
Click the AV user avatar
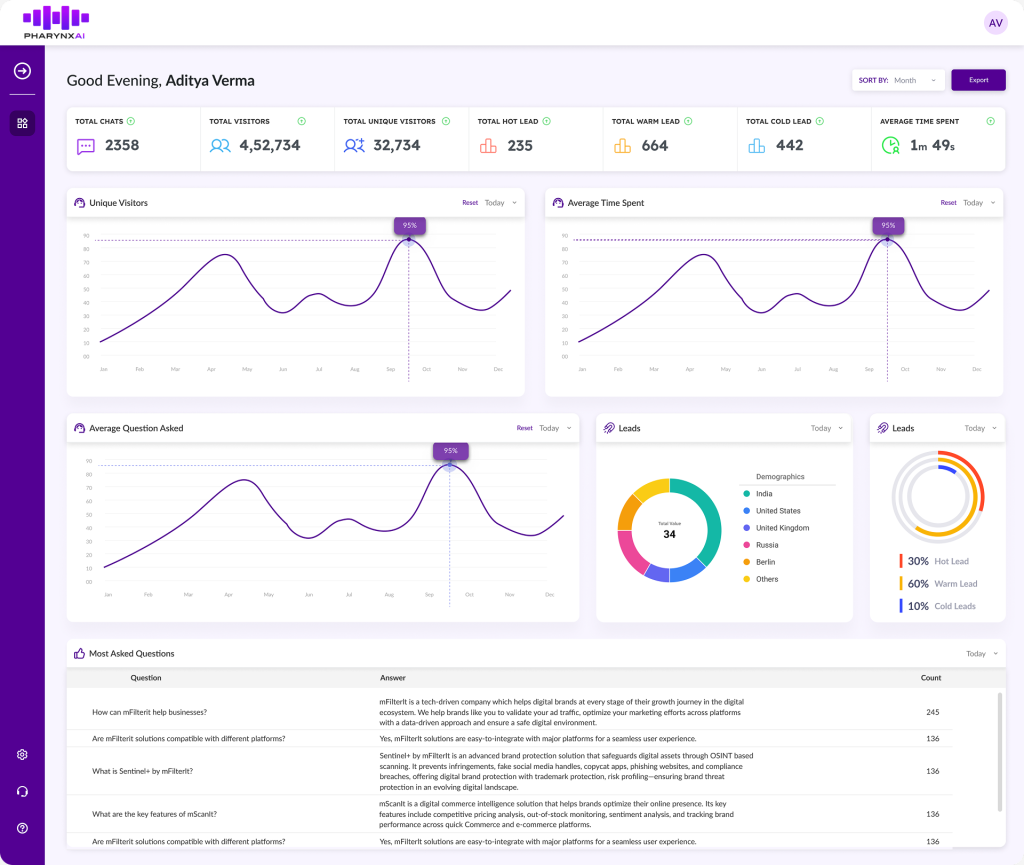tap(995, 23)
